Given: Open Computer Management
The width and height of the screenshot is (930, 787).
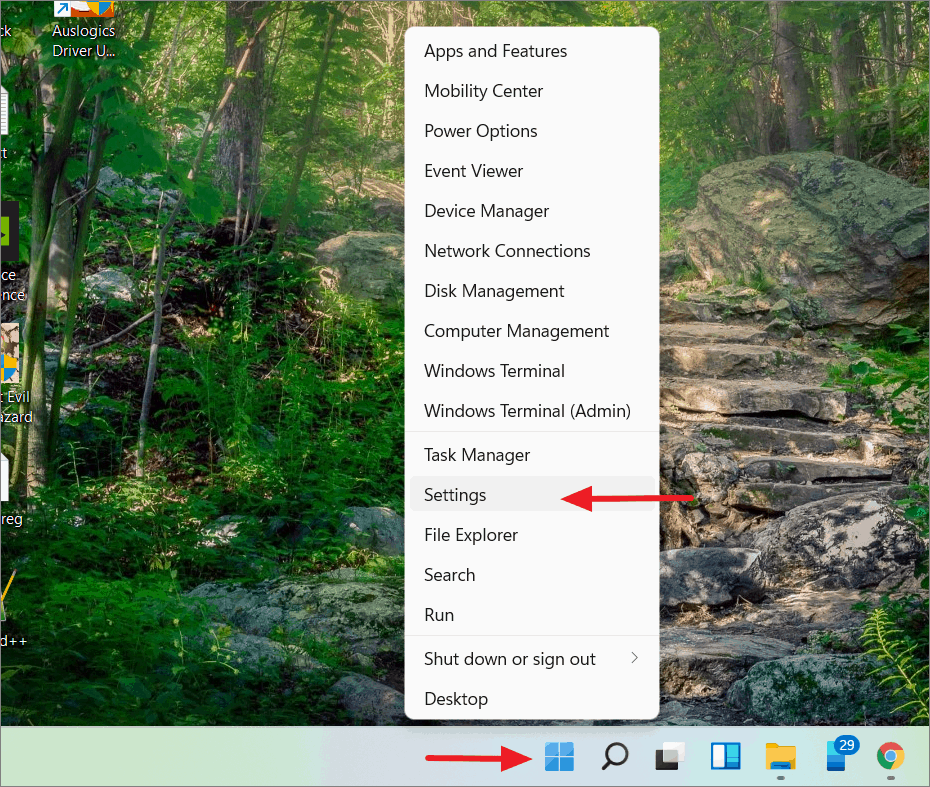Looking at the screenshot, I should (x=516, y=331).
